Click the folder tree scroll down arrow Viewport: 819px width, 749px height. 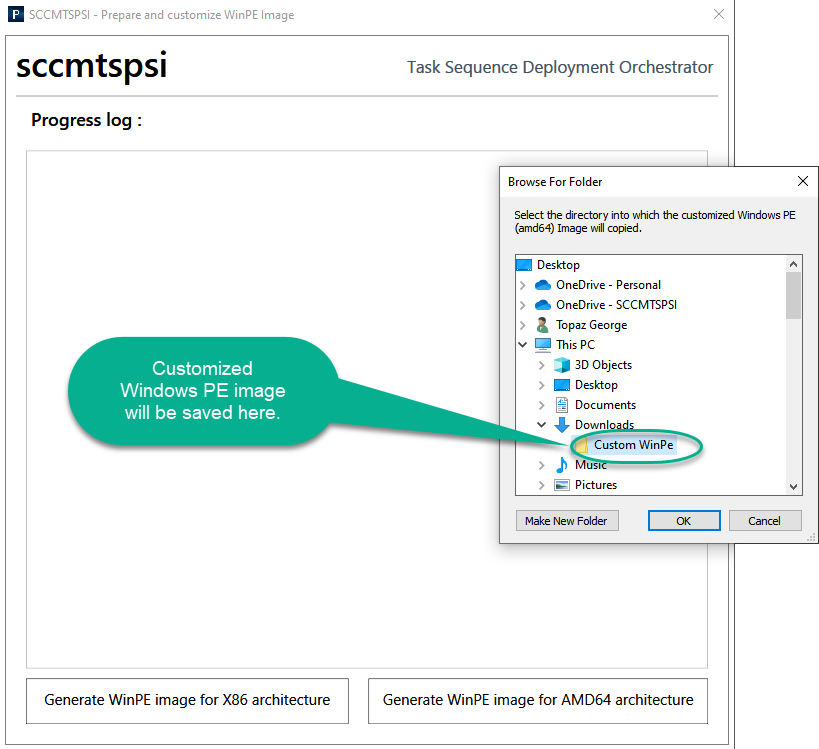click(x=793, y=486)
